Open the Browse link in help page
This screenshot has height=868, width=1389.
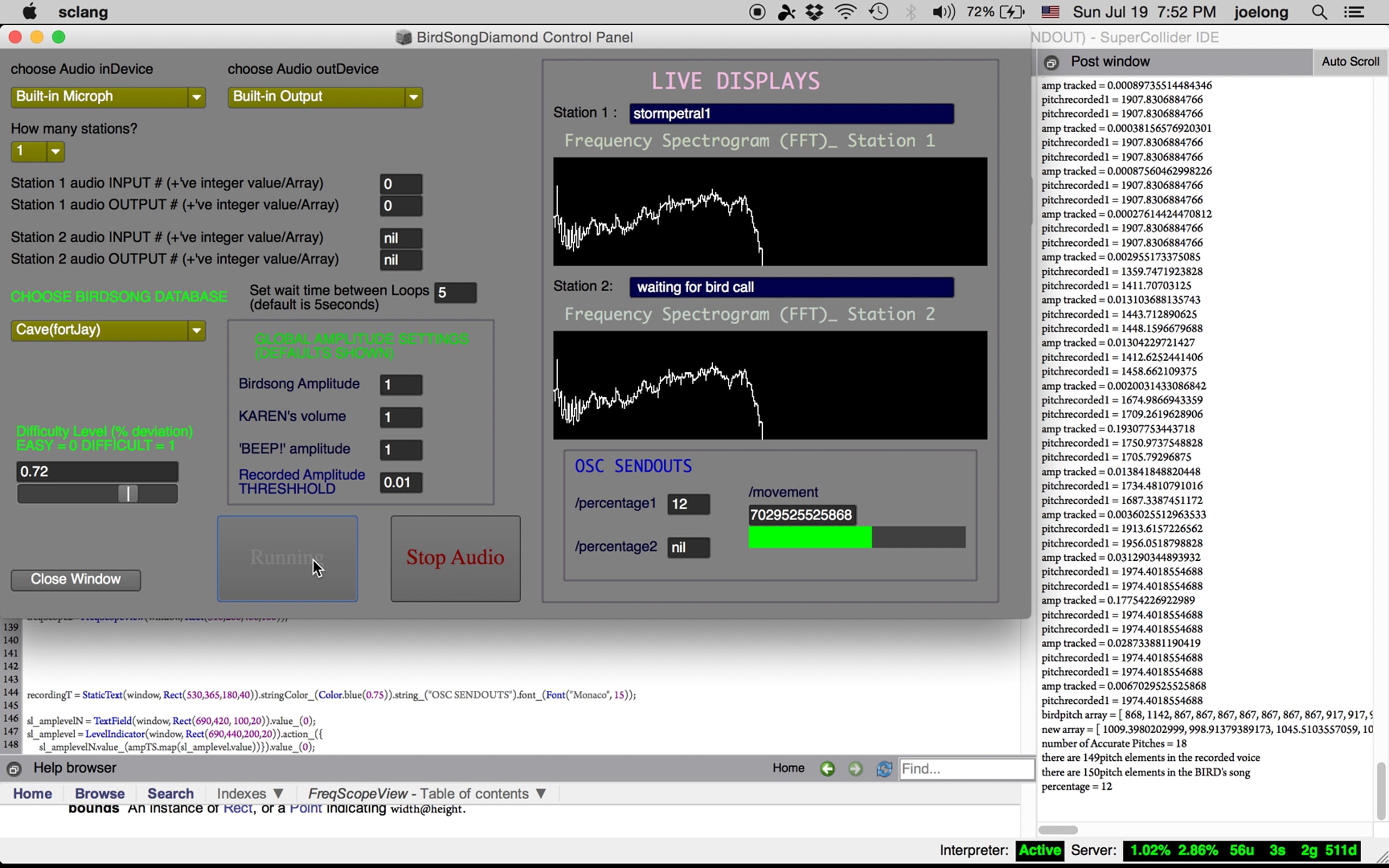coord(100,794)
